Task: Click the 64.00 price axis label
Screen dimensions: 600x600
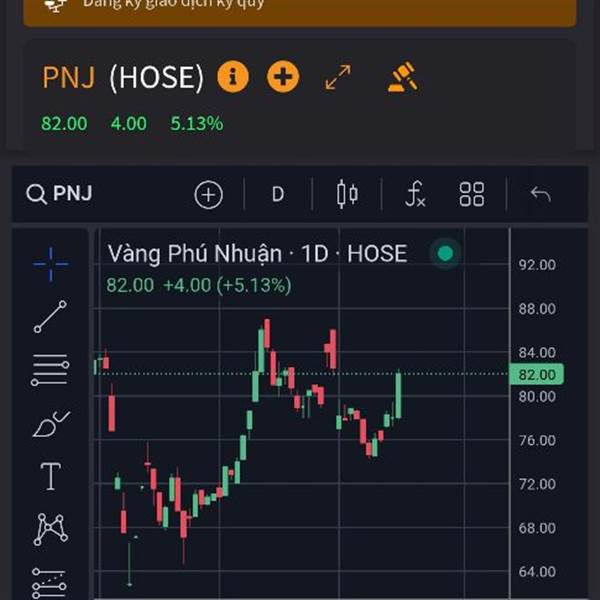Action: (537, 572)
